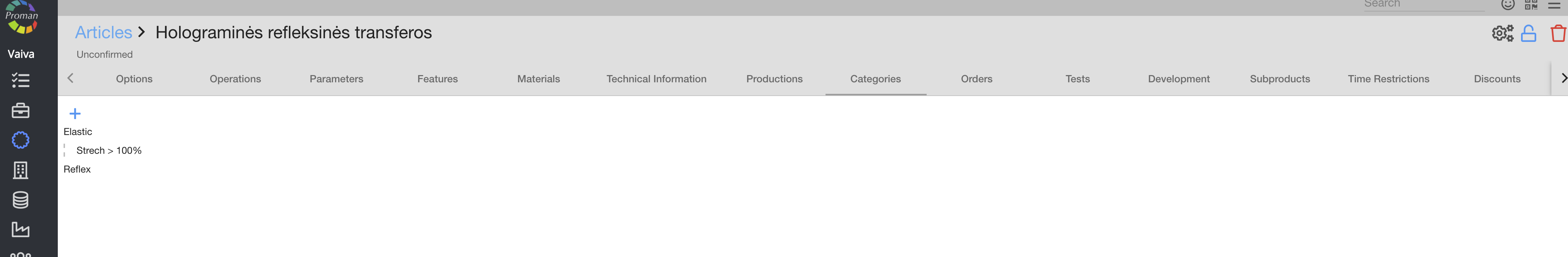Switch to the Materials tab
This screenshot has width=1568, height=257.
coord(538,79)
